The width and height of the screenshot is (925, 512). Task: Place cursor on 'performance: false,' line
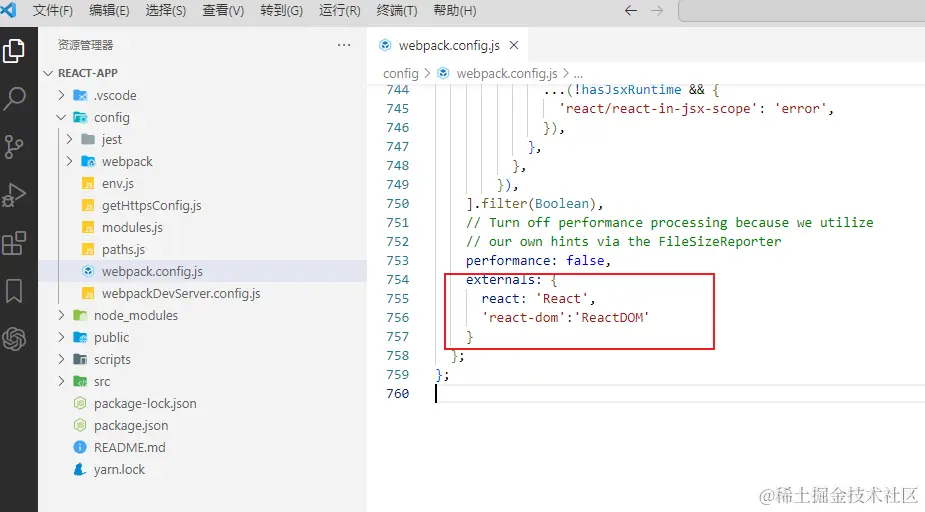pos(538,261)
